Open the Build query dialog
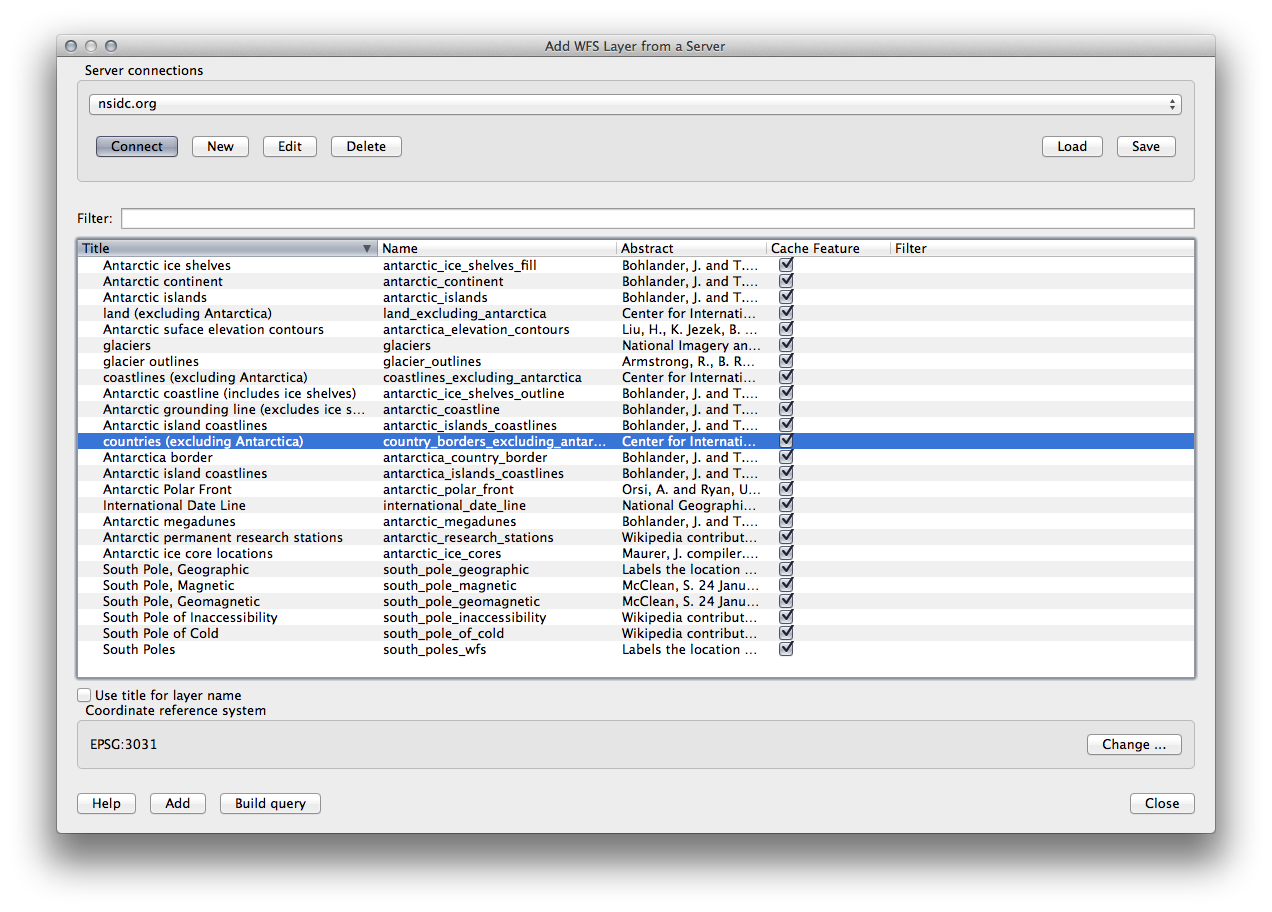Image resolution: width=1272 pixels, height=912 pixels. click(269, 803)
